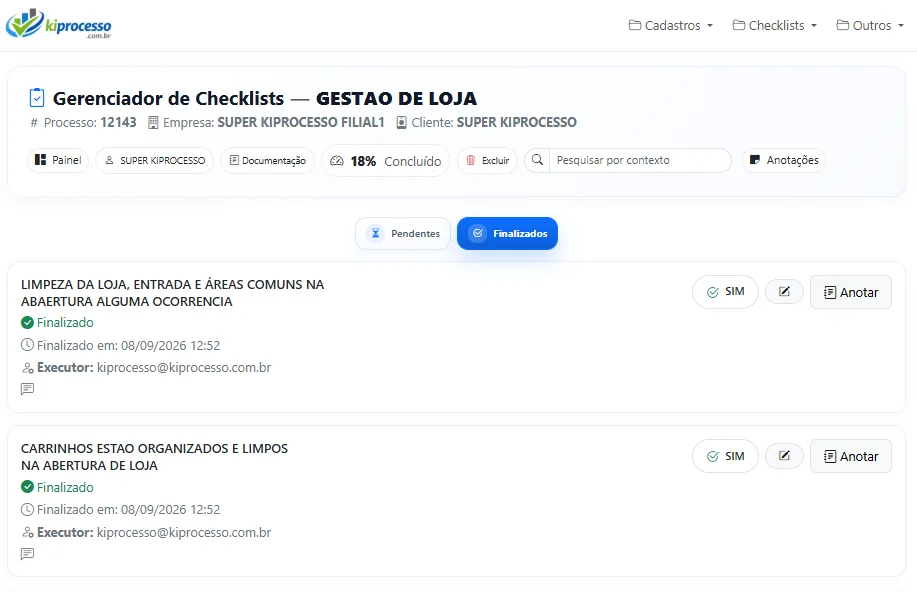Open the Checklists dropdown menu
This screenshot has width=917, height=592.
(x=775, y=25)
